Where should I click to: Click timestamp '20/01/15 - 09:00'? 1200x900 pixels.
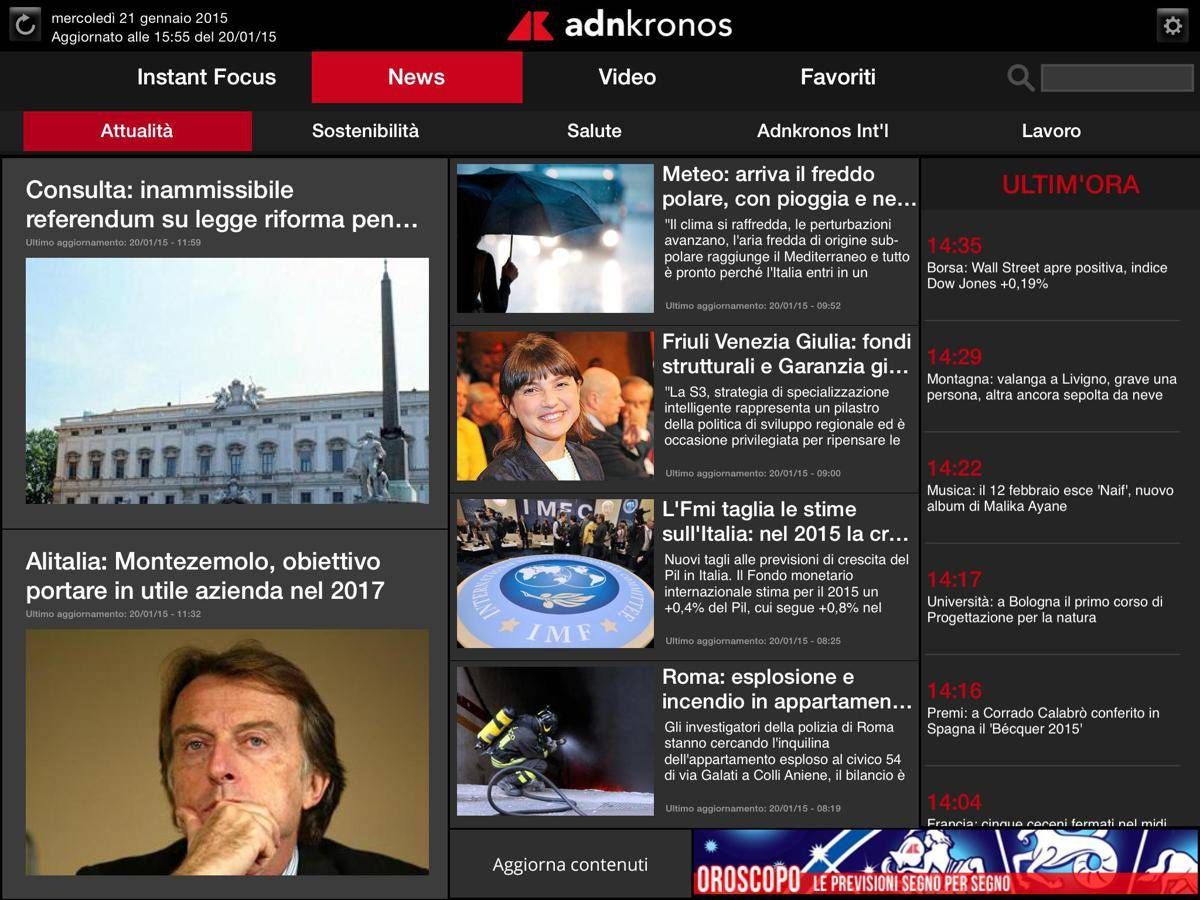pyautogui.click(x=805, y=473)
